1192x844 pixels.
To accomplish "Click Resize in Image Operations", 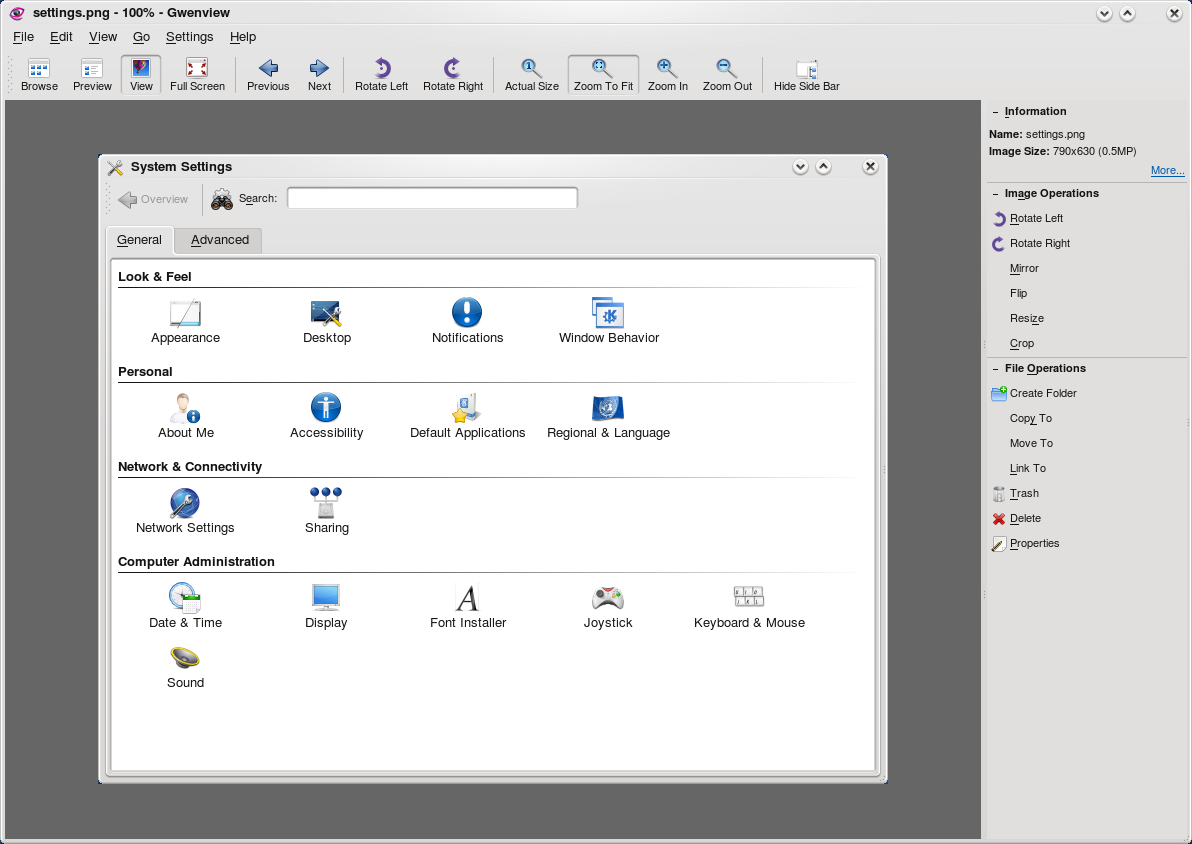I will 1026,319.
